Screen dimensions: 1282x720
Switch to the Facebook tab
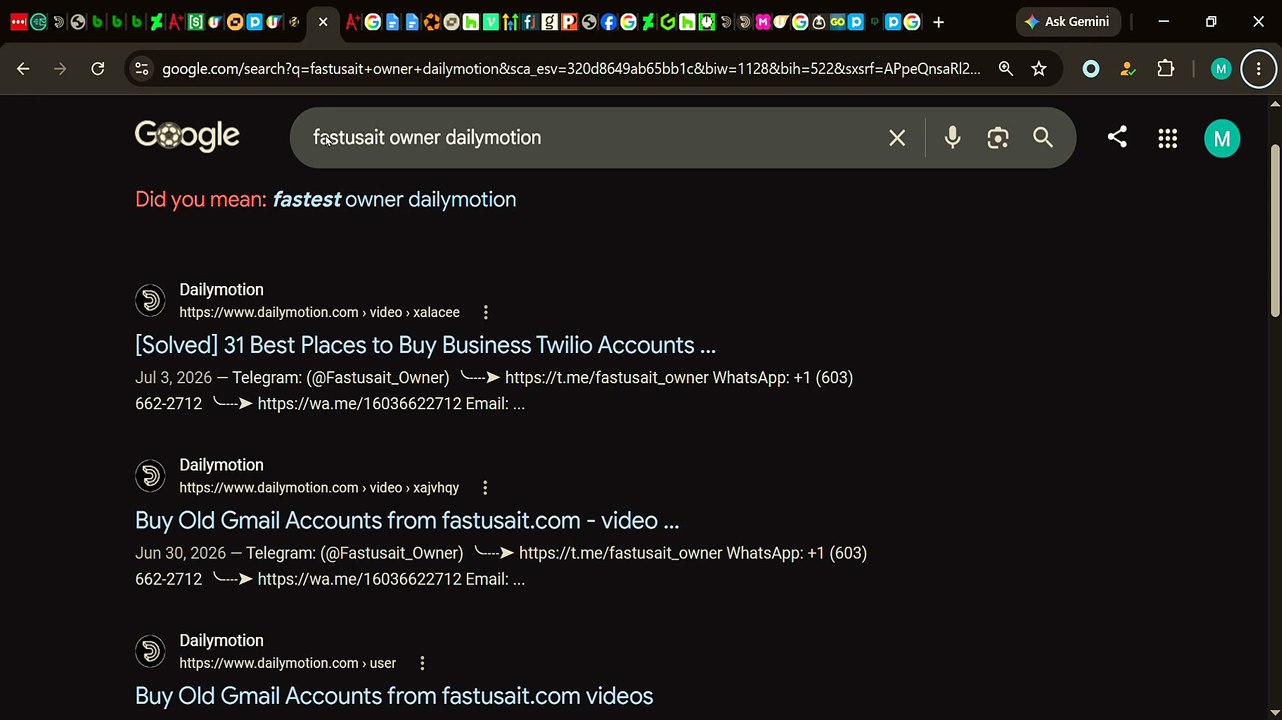tap(608, 22)
